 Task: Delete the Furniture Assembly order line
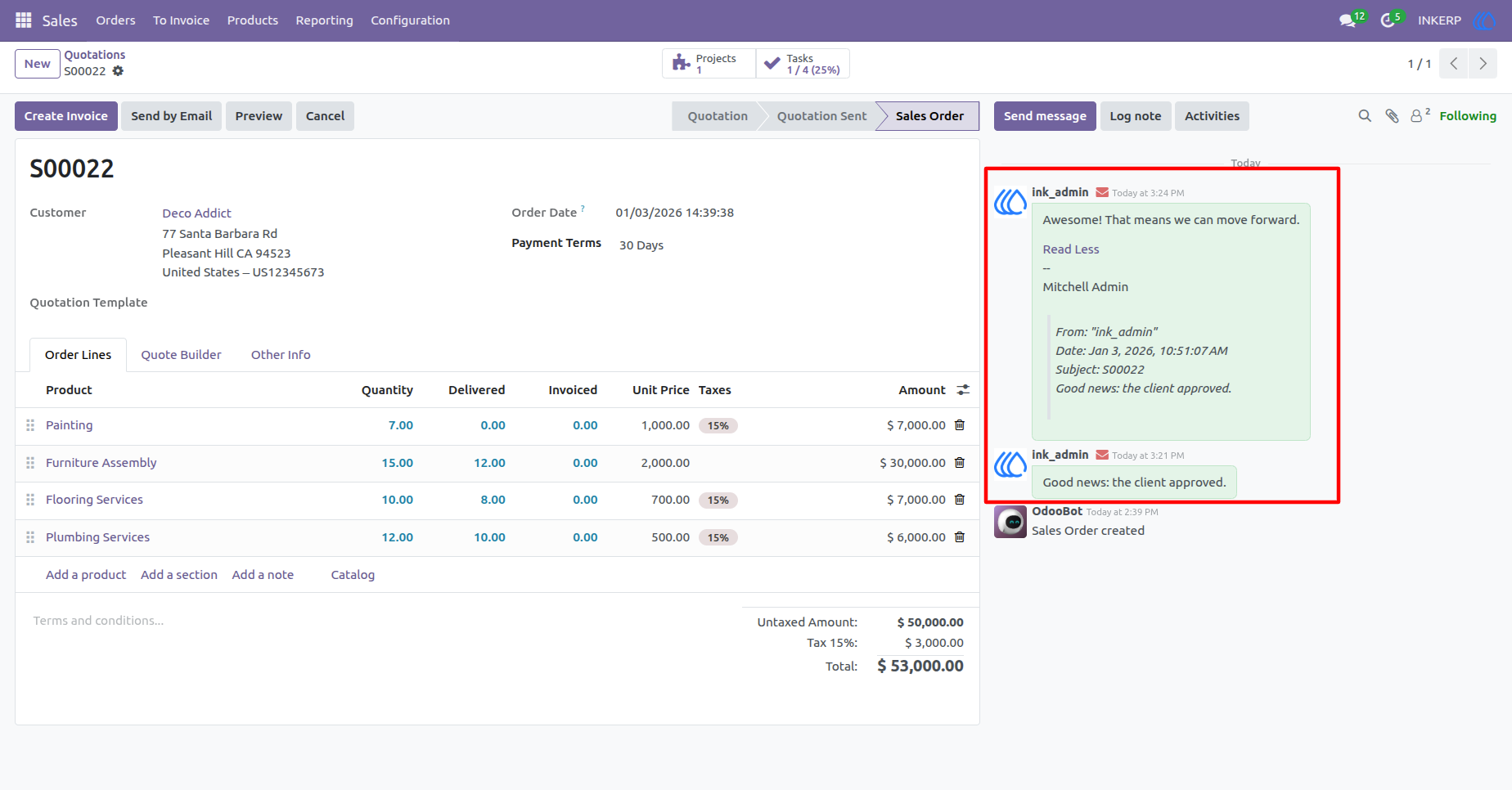click(960, 463)
